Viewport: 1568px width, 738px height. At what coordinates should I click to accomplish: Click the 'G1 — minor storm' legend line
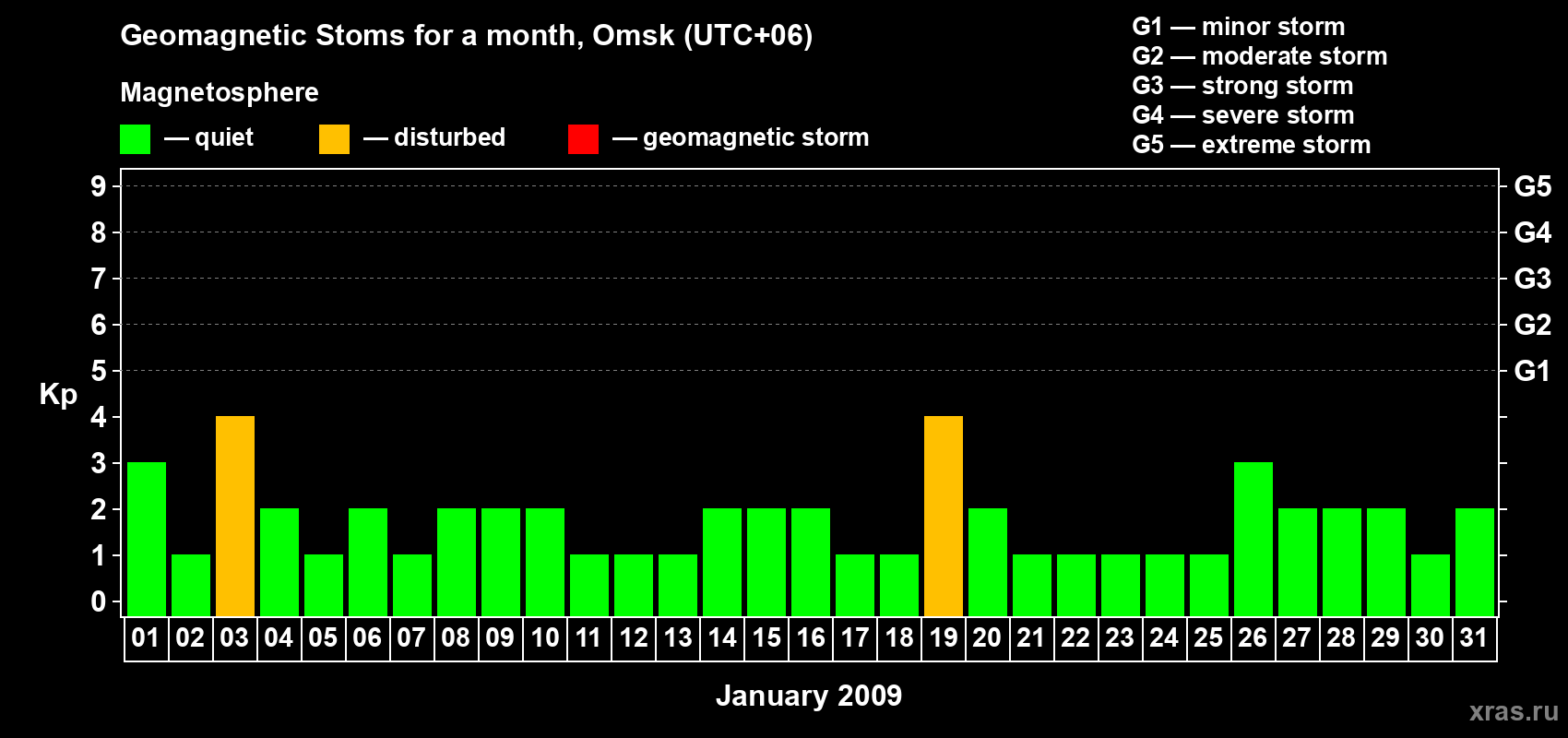pos(1239,27)
